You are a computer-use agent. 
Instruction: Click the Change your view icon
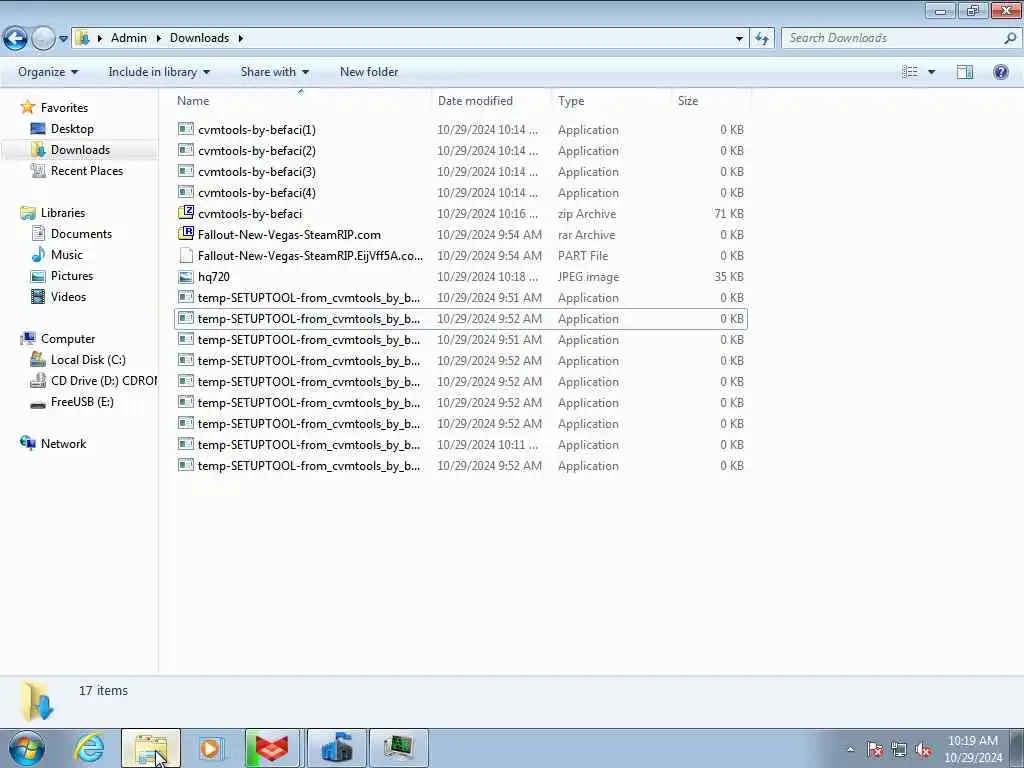coord(910,72)
